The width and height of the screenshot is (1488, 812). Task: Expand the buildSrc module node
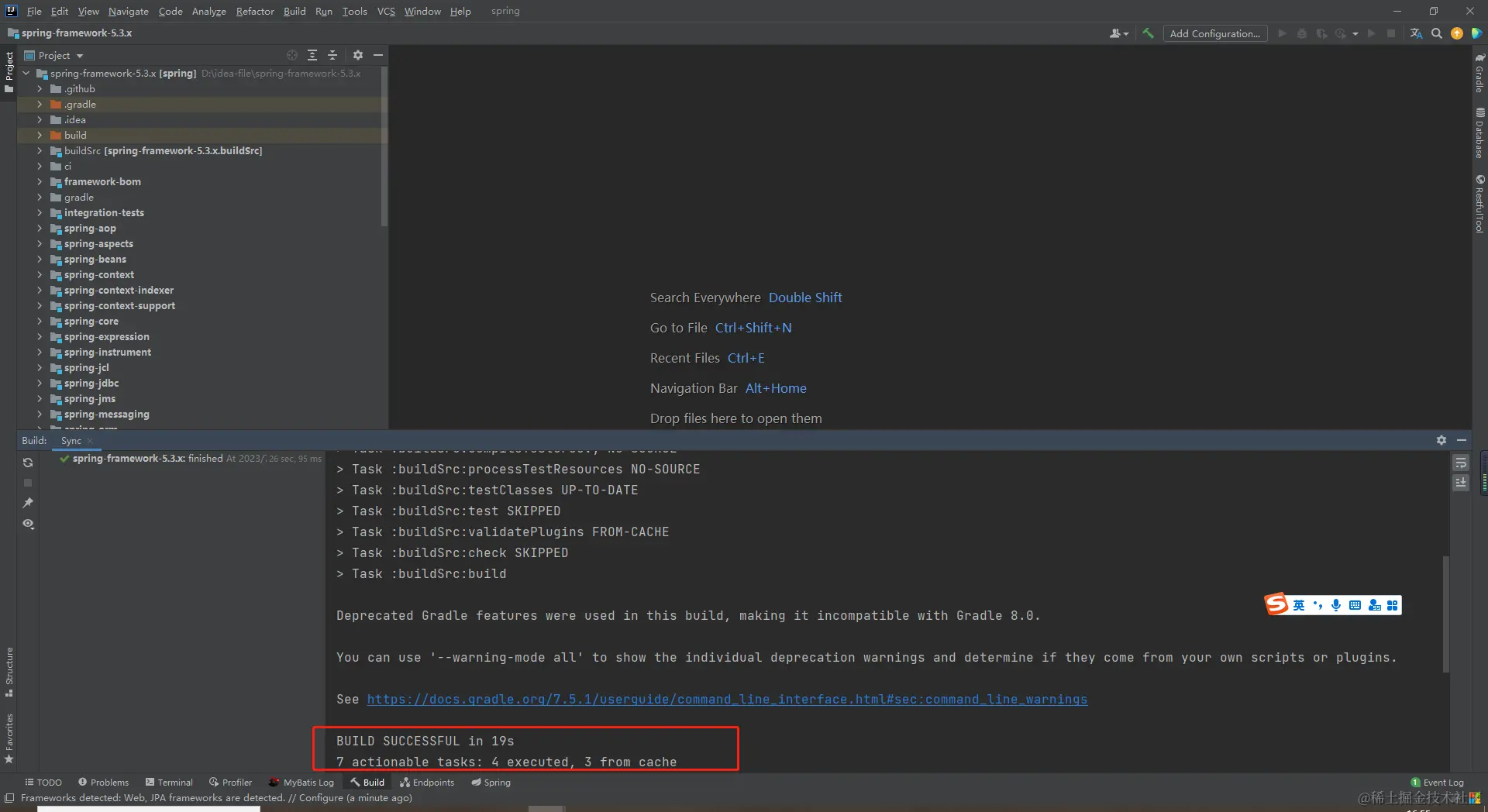point(40,150)
